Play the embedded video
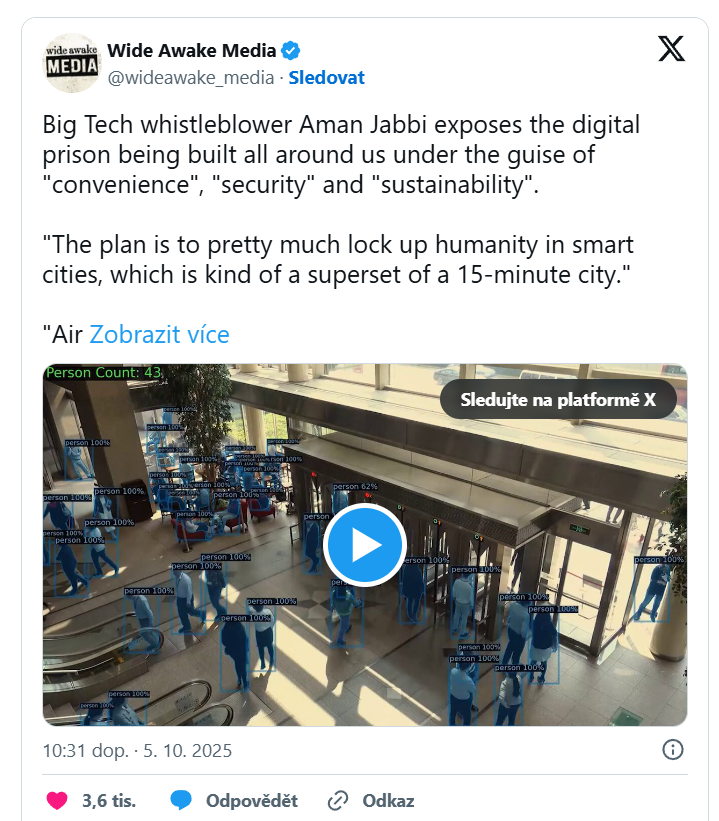 364,545
